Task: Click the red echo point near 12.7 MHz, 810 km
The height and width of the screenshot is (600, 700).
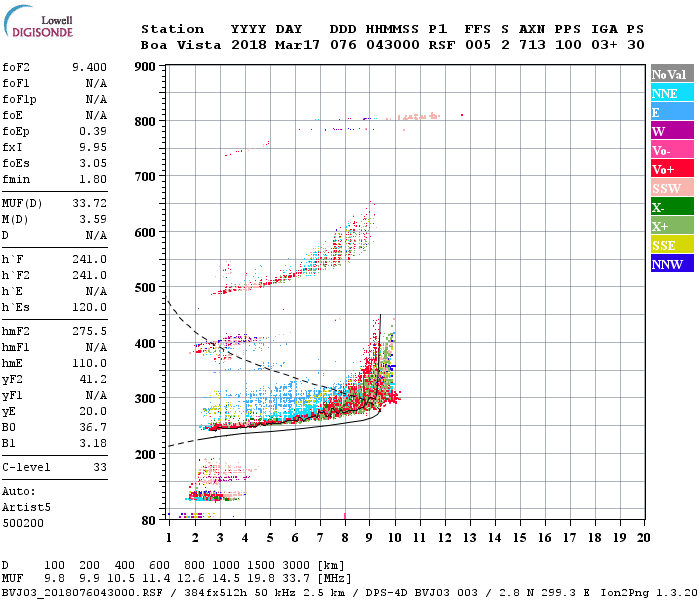Action: coord(462,115)
